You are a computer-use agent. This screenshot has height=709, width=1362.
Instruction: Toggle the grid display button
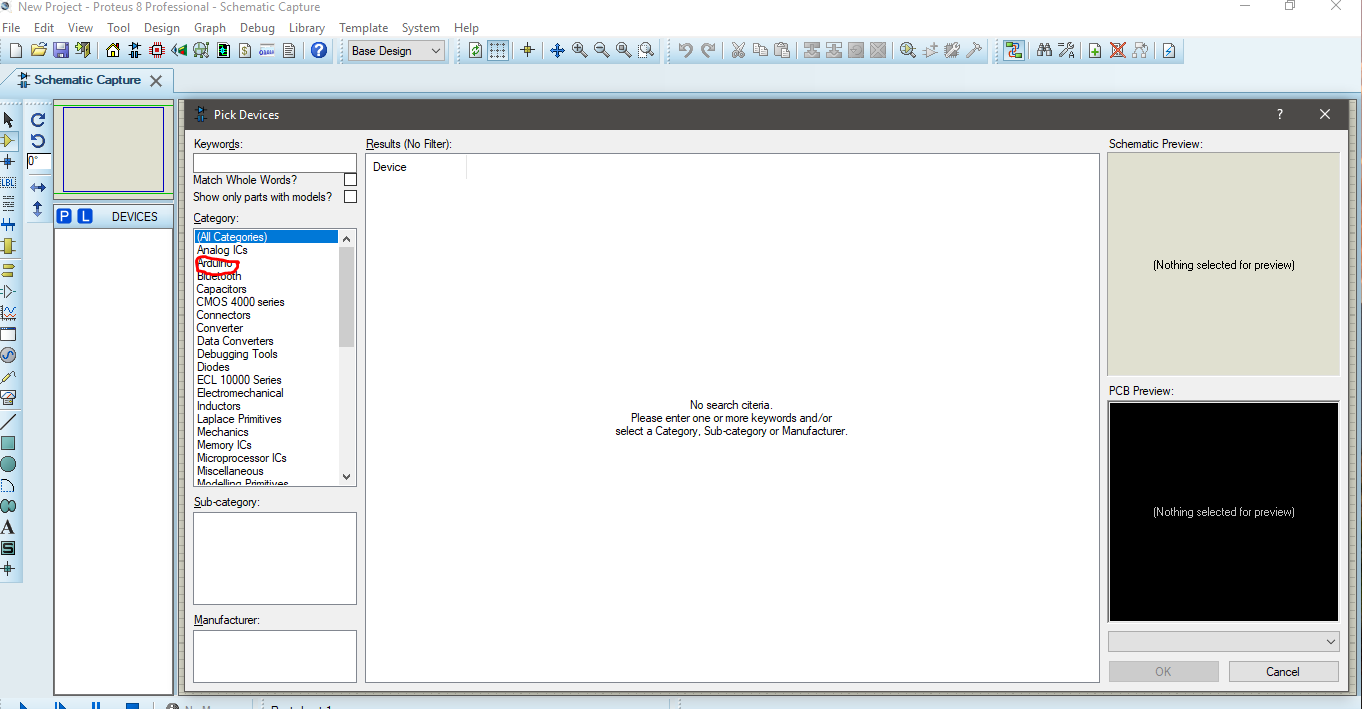tap(498, 50)
